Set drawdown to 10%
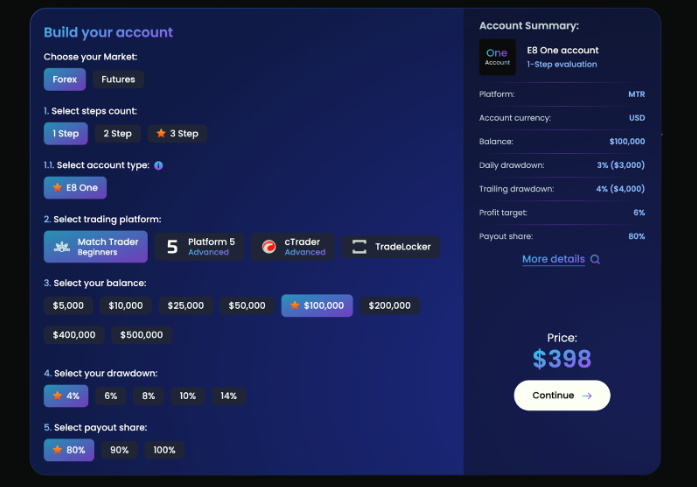The width and height of the screenshot is (697, 487). pos(188,396)
